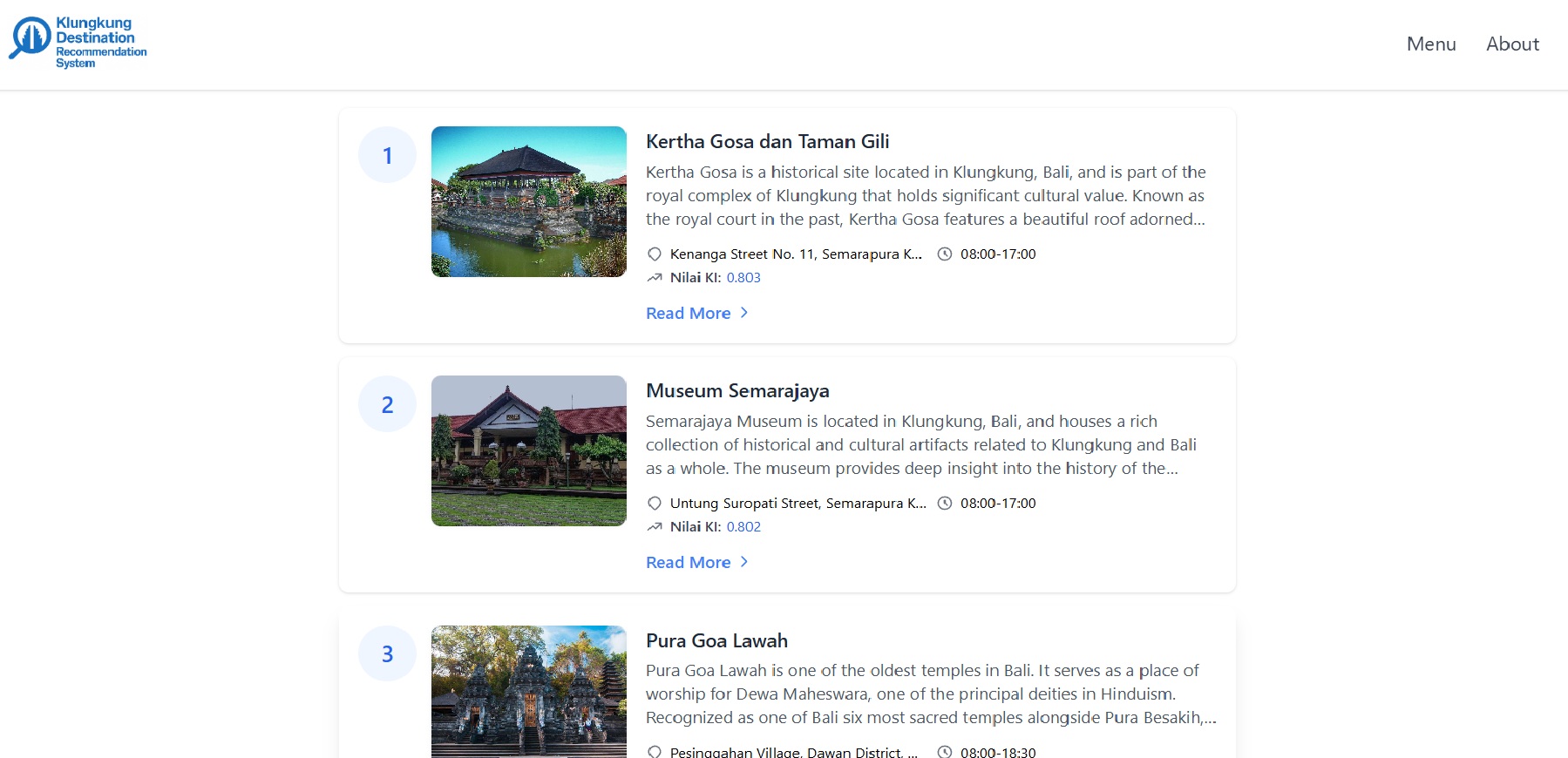Click the Klungkung Destination logo
The height and width of the screenshot is (758, 1568).
(78, 42)
